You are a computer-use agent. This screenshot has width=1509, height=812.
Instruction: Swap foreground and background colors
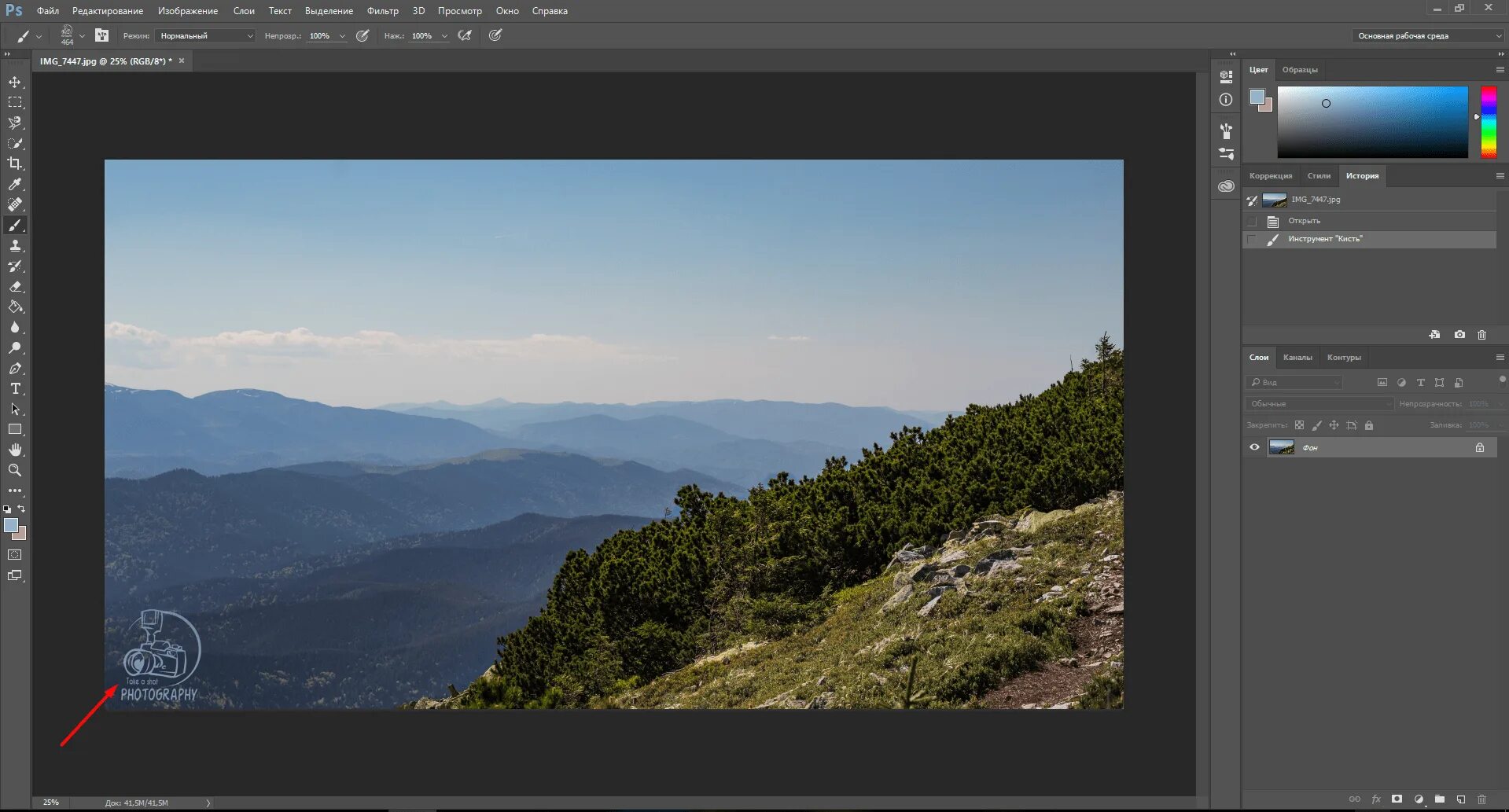click(x=22, y=509)
